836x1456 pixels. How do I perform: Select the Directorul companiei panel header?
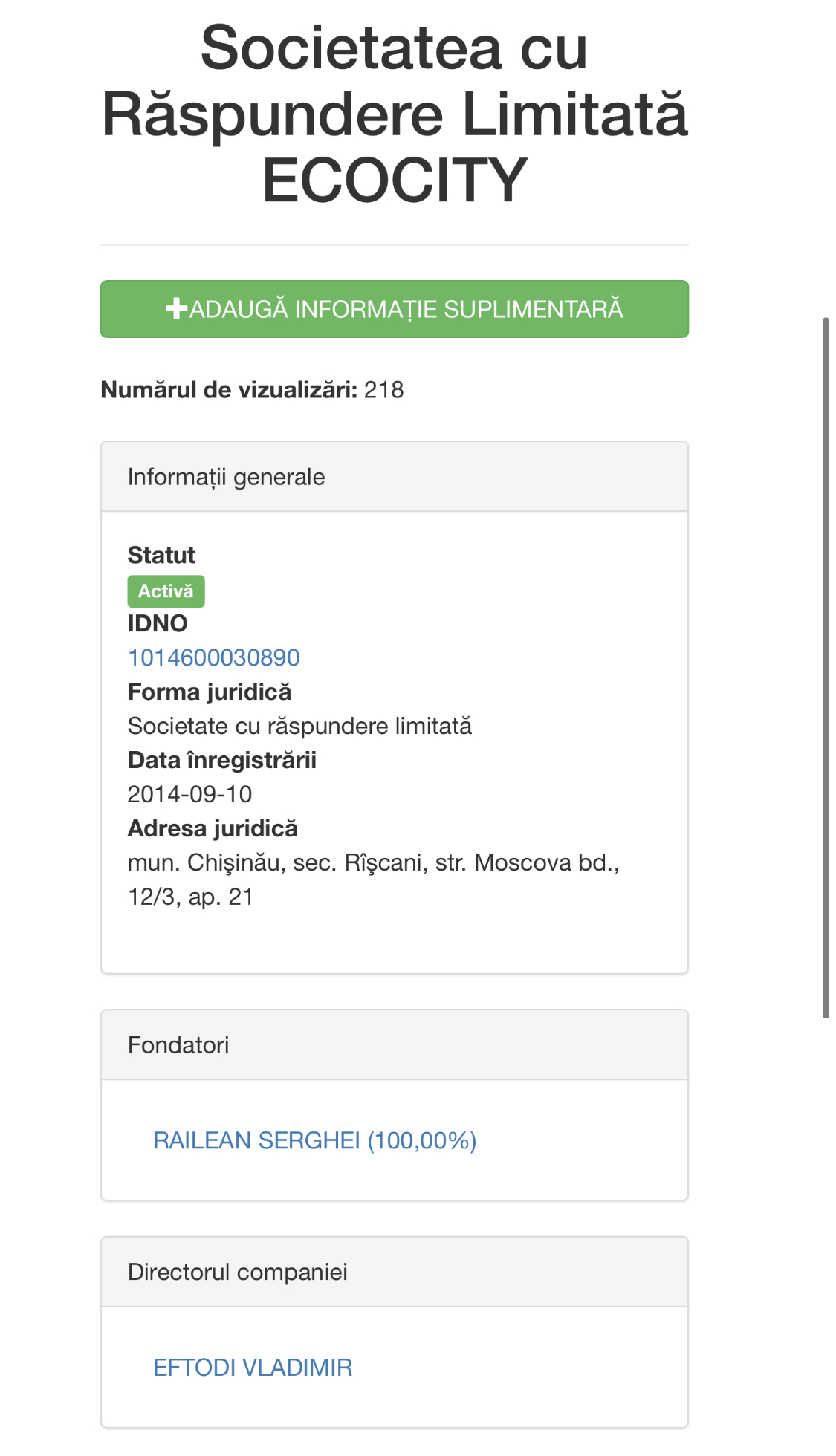click(395, 1272)
